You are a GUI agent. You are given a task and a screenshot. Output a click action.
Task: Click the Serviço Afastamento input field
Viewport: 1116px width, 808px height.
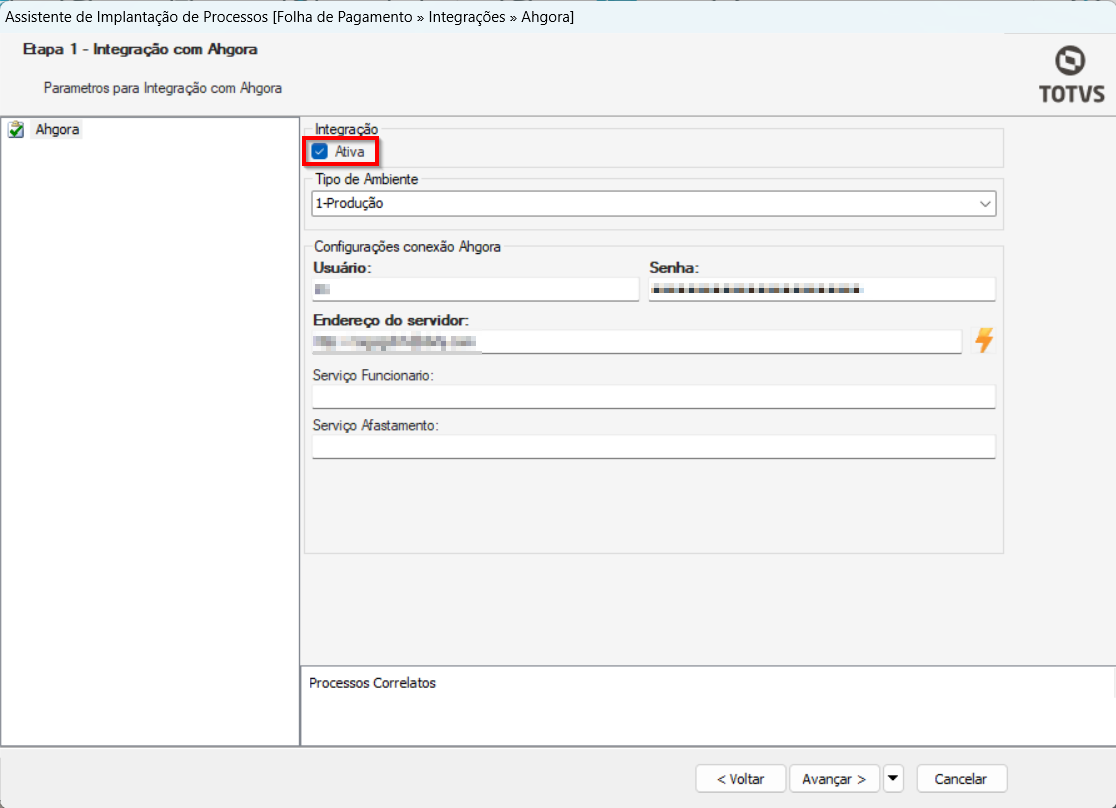pyautogui.click(x=653, y=446)
